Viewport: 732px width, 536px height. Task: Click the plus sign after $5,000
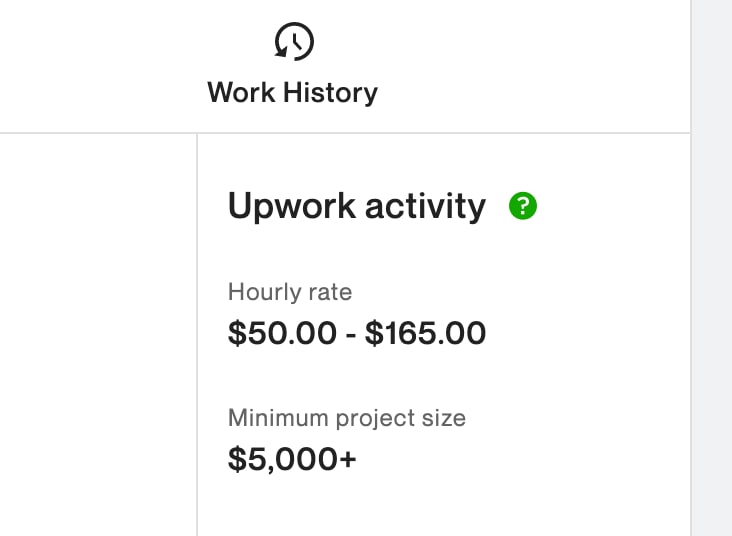pyautogui.click(x=348, y=459)
